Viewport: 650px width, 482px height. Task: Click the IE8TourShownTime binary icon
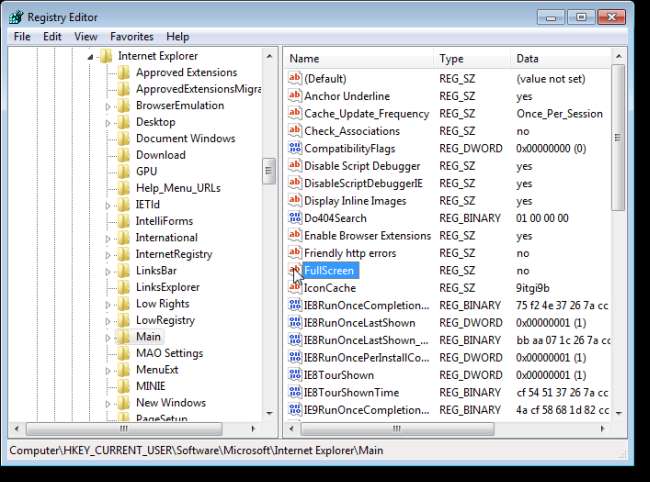[x=295, y=392]
